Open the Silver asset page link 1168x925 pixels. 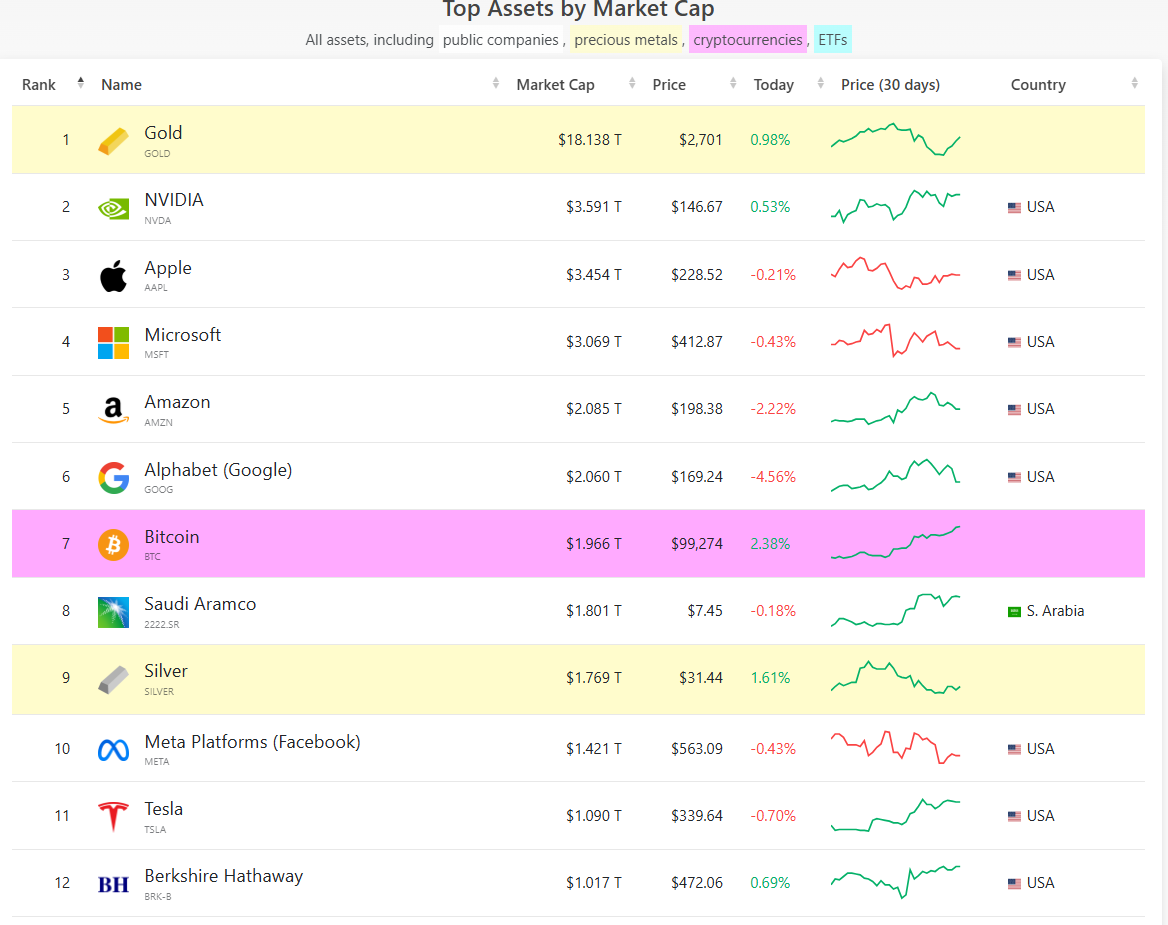tap(166, 671)
